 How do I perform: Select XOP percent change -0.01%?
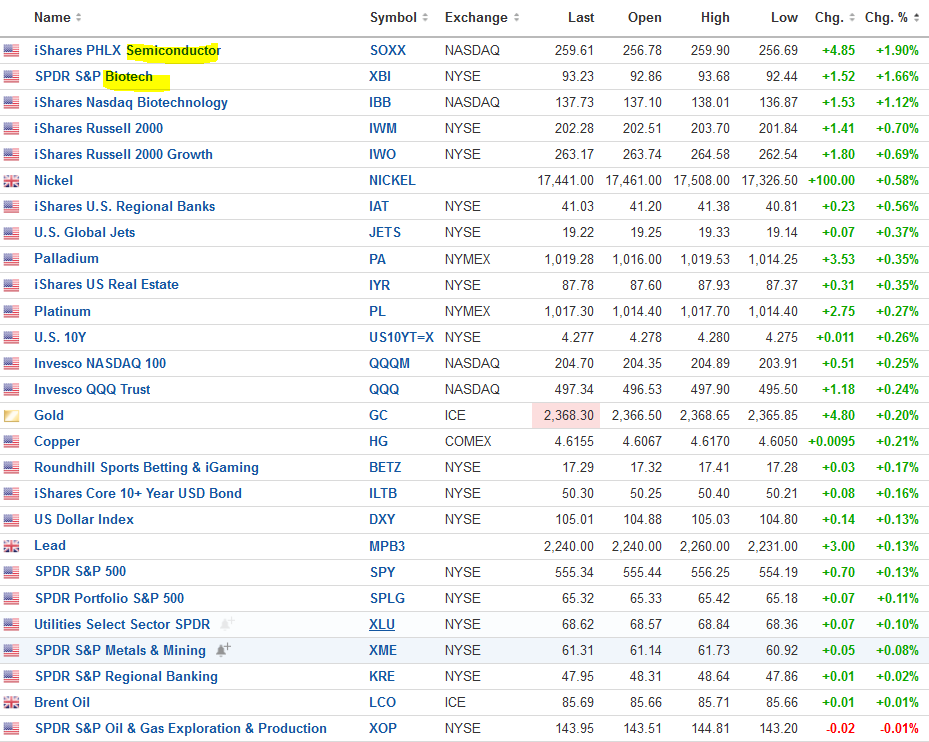click(899, 728)
